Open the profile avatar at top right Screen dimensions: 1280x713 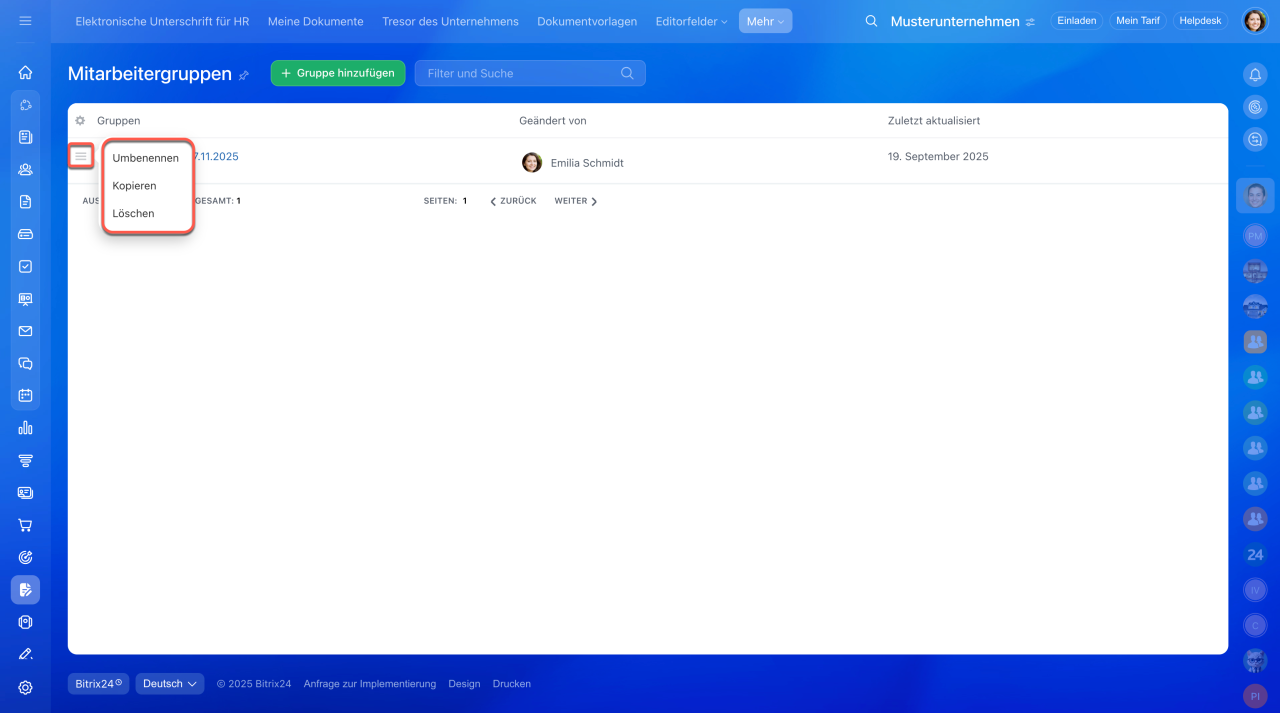pos(1255,21)
